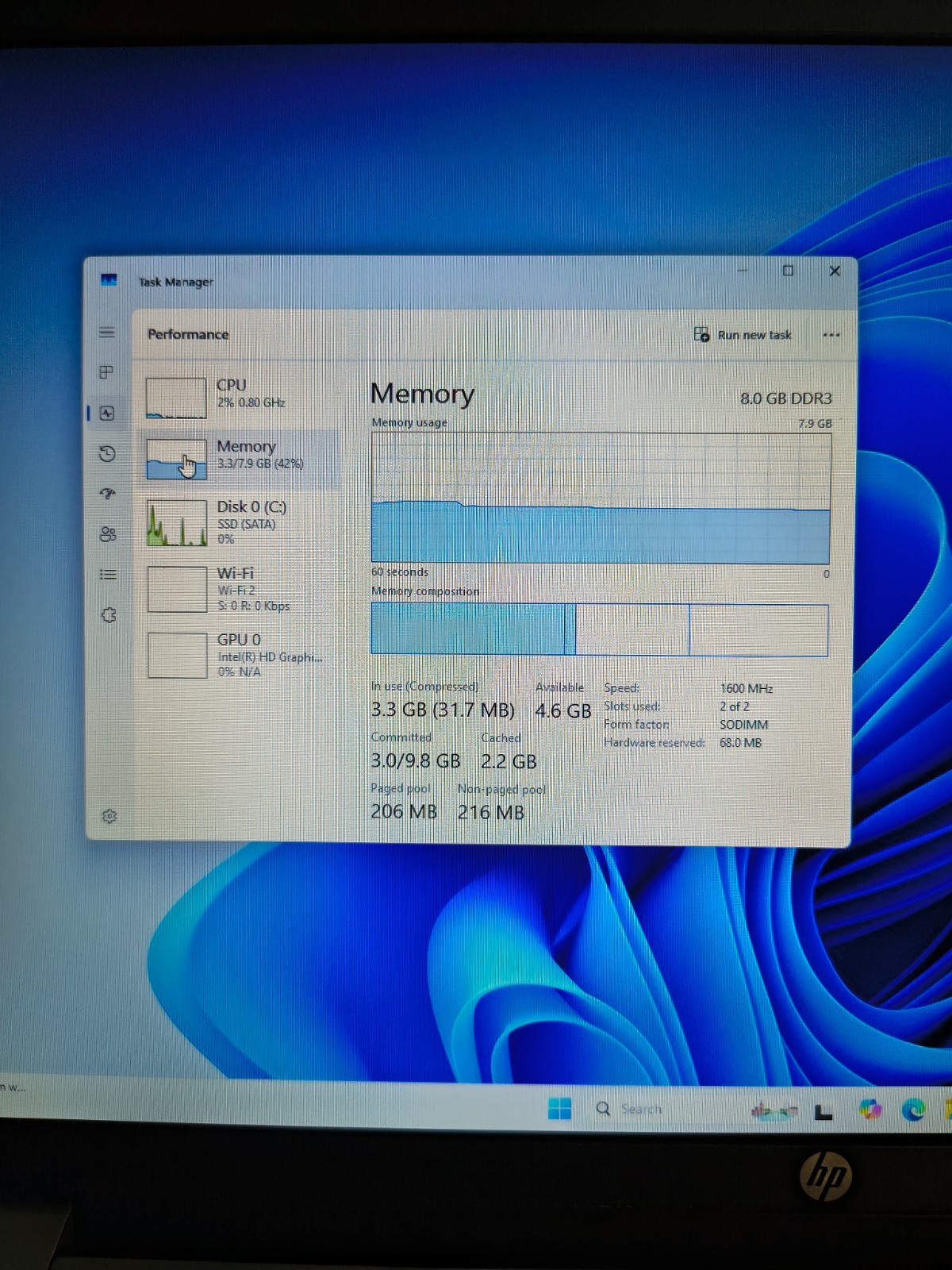Minimize the Task Manager window
Screen dimensions: 952x1270
[742, 270]
